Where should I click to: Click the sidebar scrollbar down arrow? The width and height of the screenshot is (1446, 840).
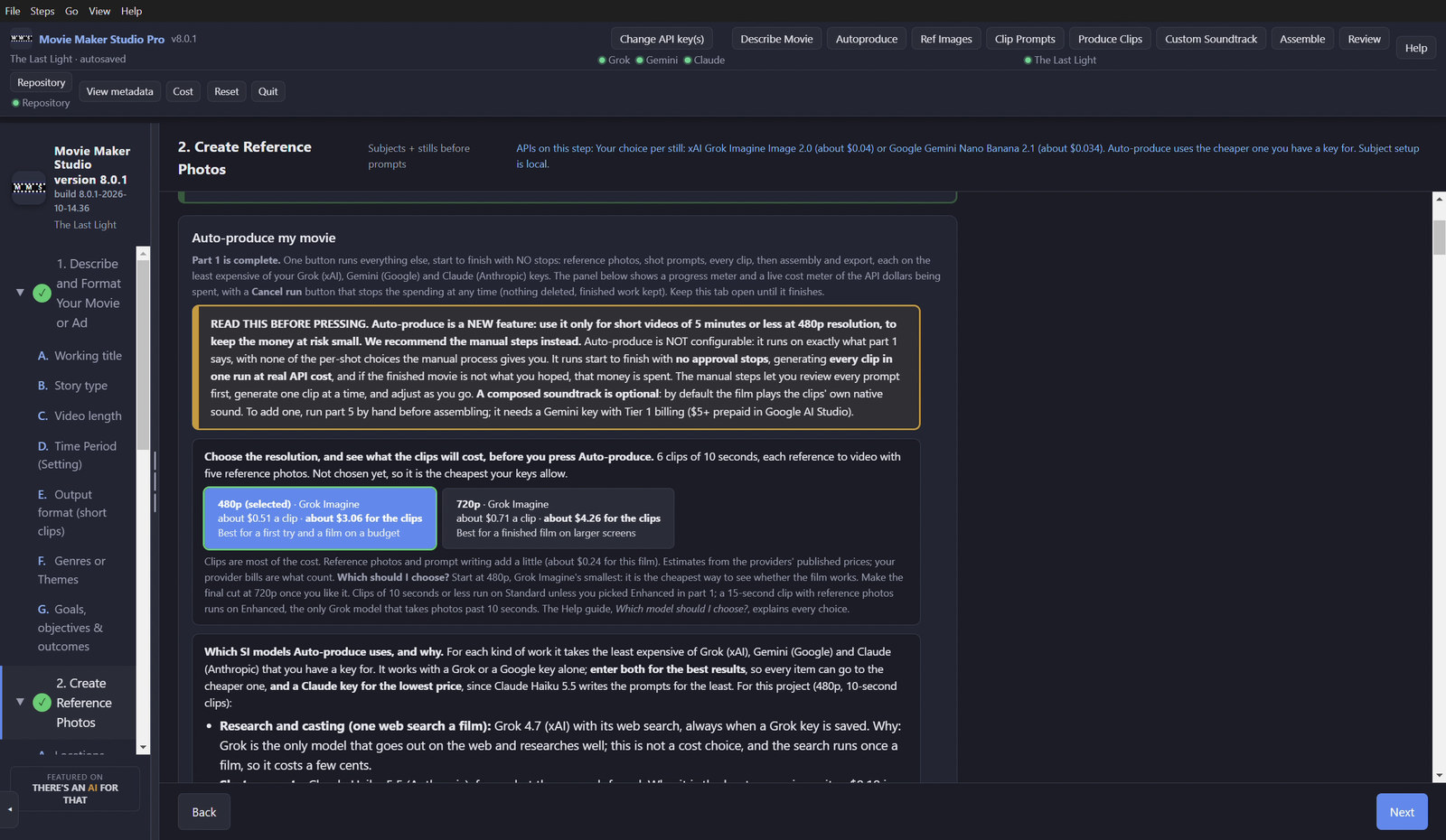pos(143,747)
